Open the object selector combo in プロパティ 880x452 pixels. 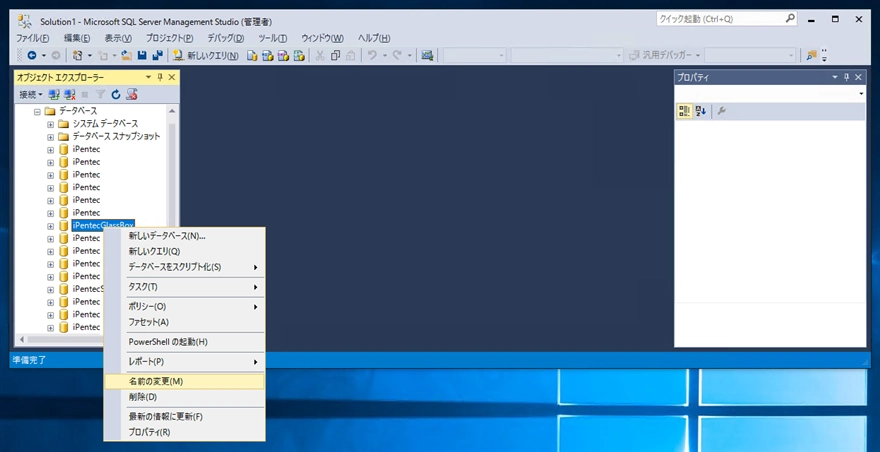[x=770, y=94]
